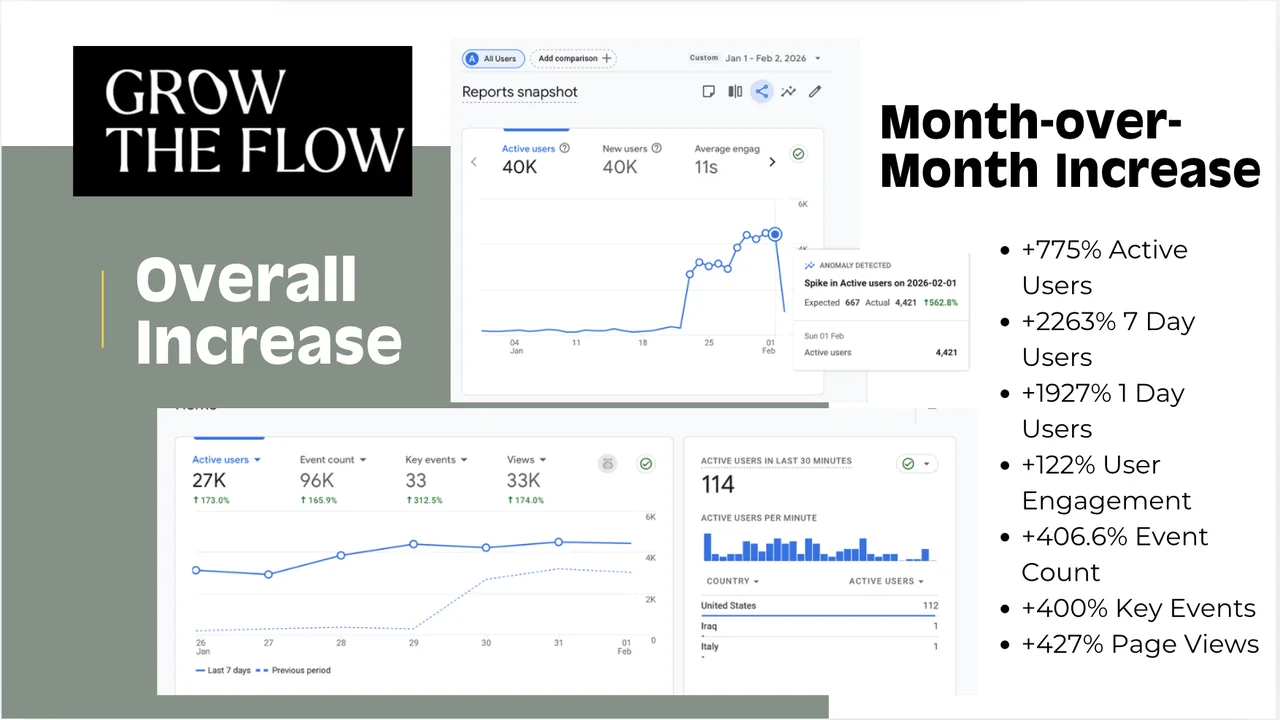Select the Active users 40K metric tab
This screenshot has width=1280, height=720.
point(536,158)
